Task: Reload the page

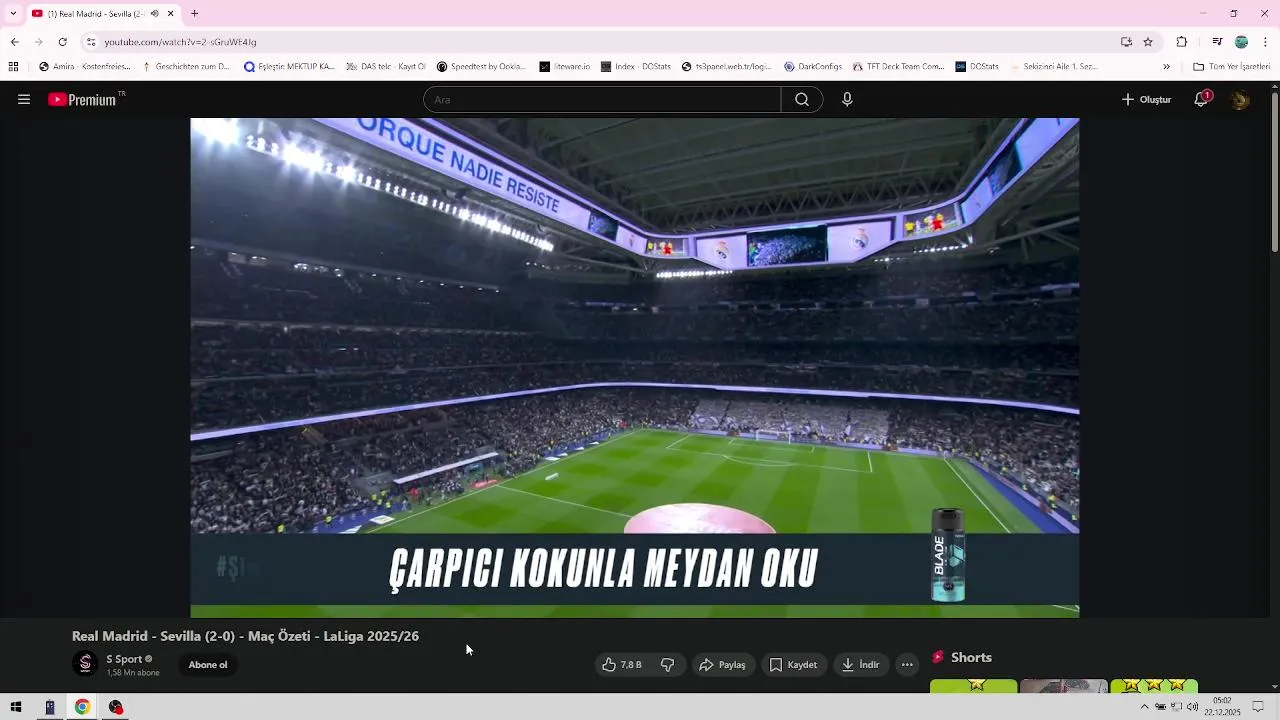Action: click(62, 42)
